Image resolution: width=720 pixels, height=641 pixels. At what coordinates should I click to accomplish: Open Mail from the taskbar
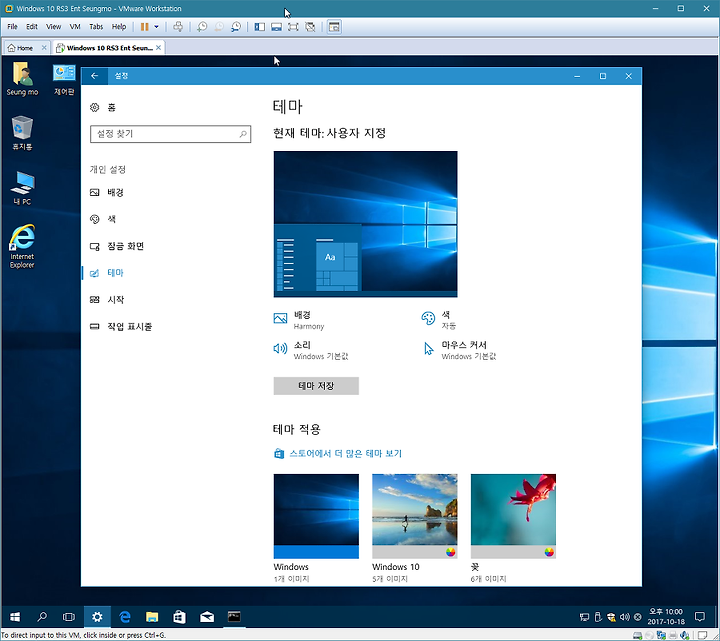207,617
